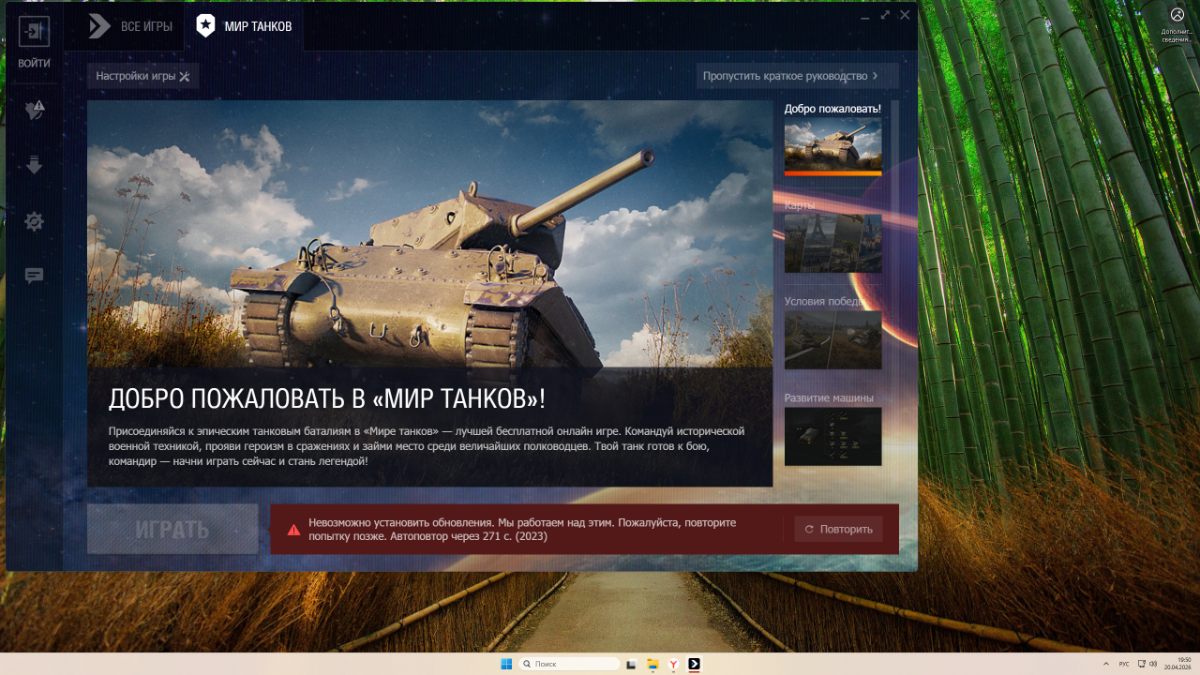Click the game launcher taskbar icon
The height and width of the screenshot is (675, 1200).
pyautogui.click(x=694, y=664)
